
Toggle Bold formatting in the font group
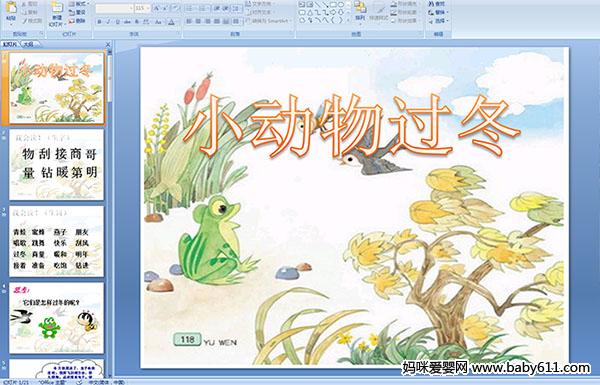(x=99, y=22)
